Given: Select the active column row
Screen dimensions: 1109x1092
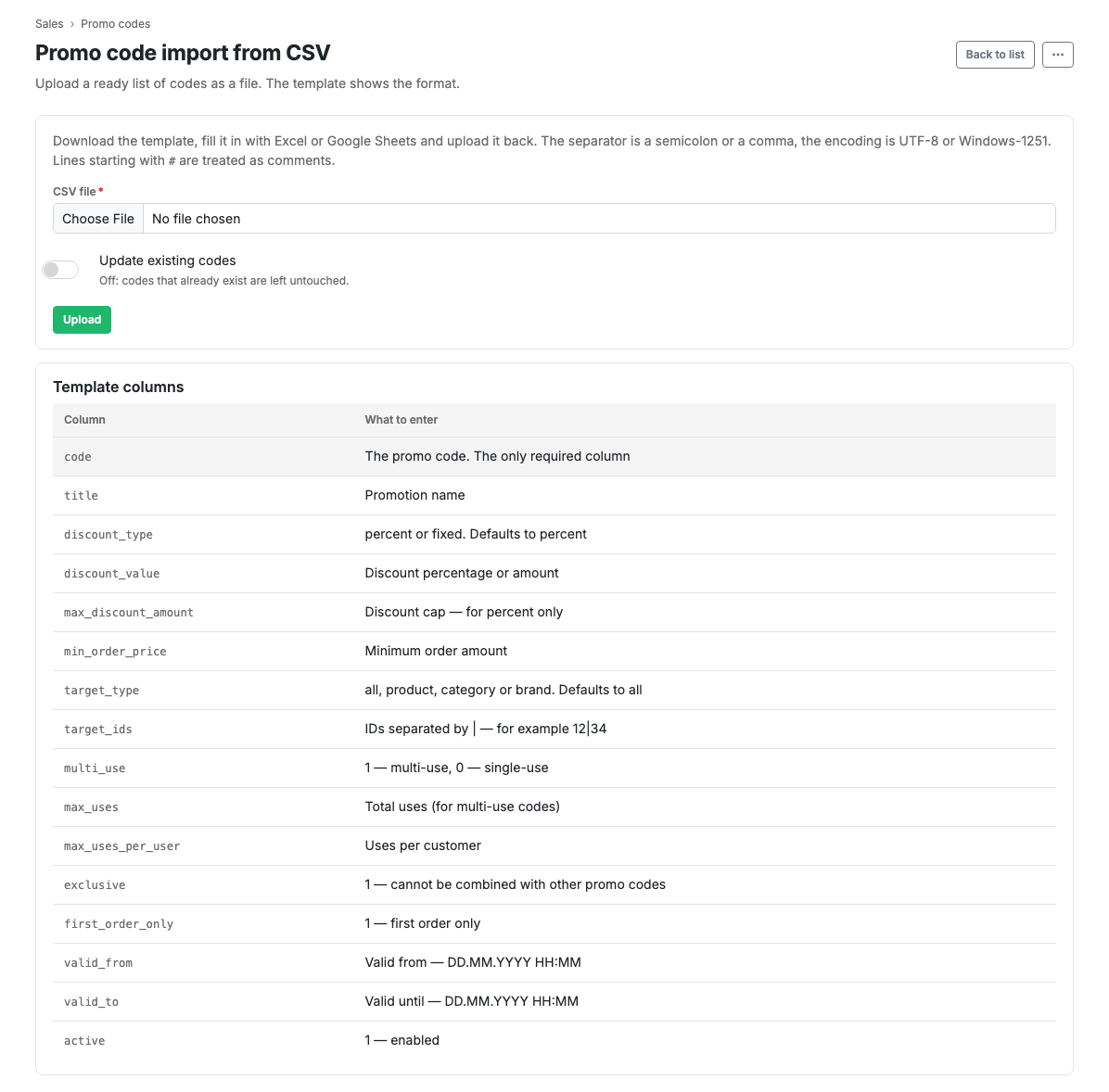Looking at the screenshot, I should click(554, 1040).
